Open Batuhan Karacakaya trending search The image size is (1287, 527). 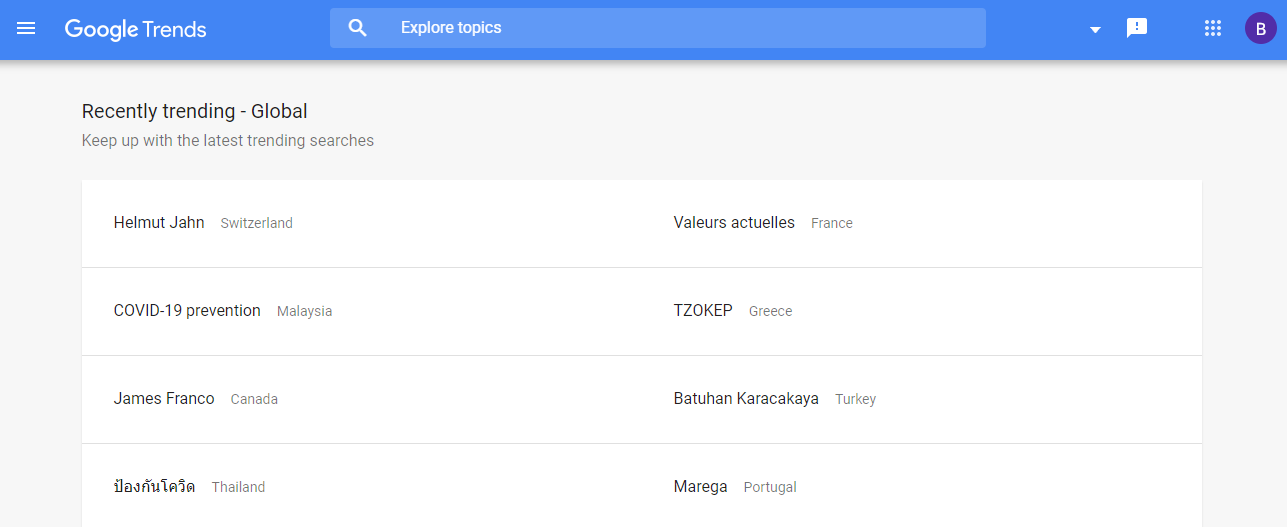746,399
